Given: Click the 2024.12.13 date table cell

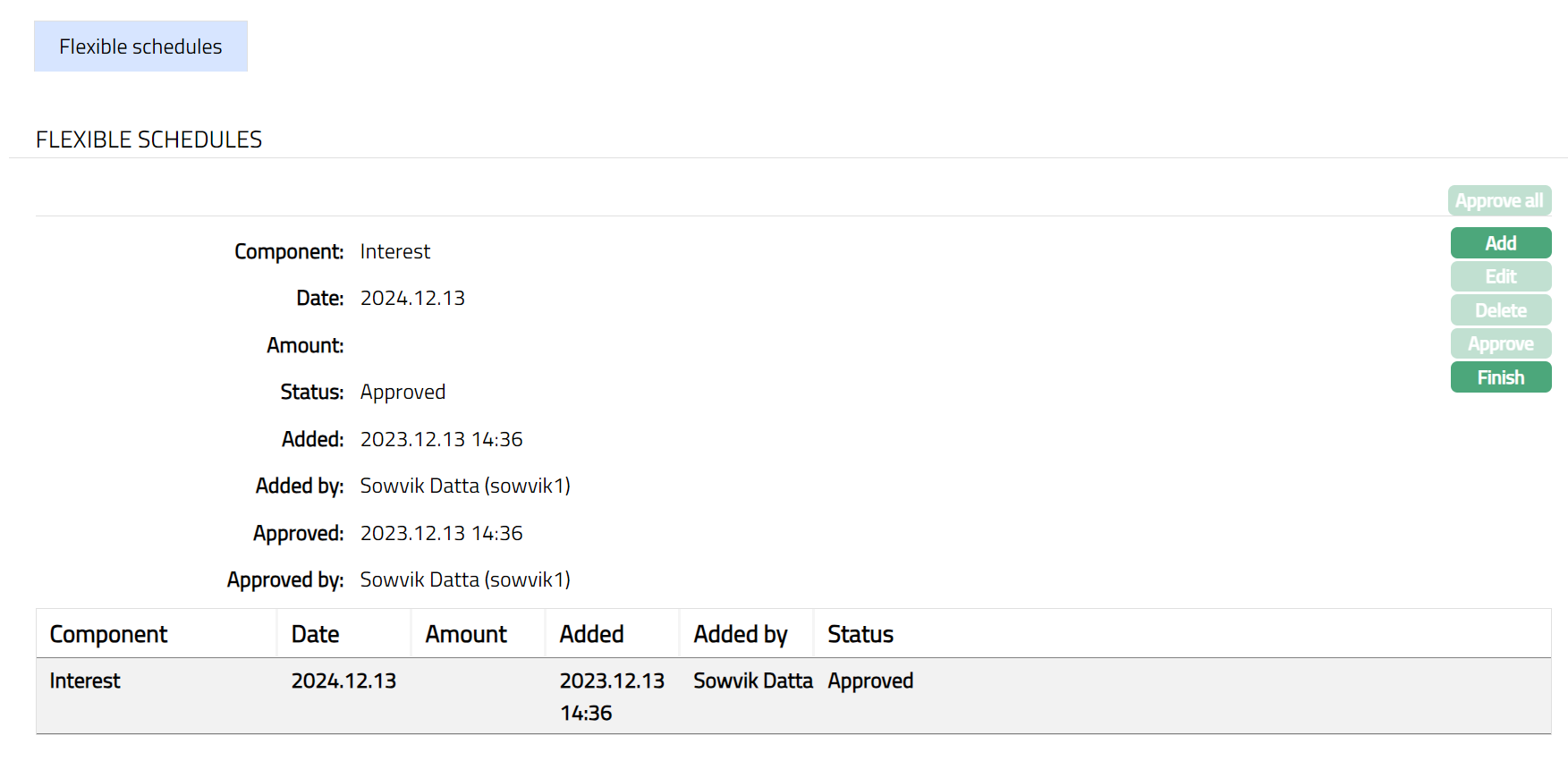Looking at the screenshot, I should (343, 681).
